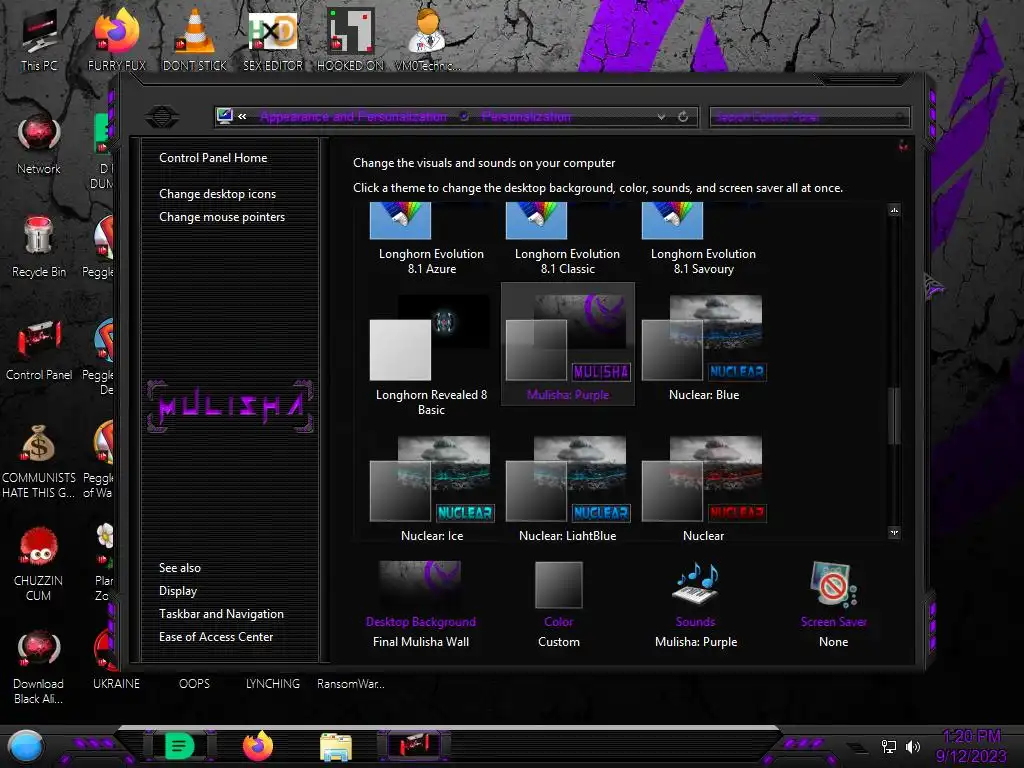Click the taskbar clock showing 9/12/2023
1024x768 pixels.
pos(972,746)
